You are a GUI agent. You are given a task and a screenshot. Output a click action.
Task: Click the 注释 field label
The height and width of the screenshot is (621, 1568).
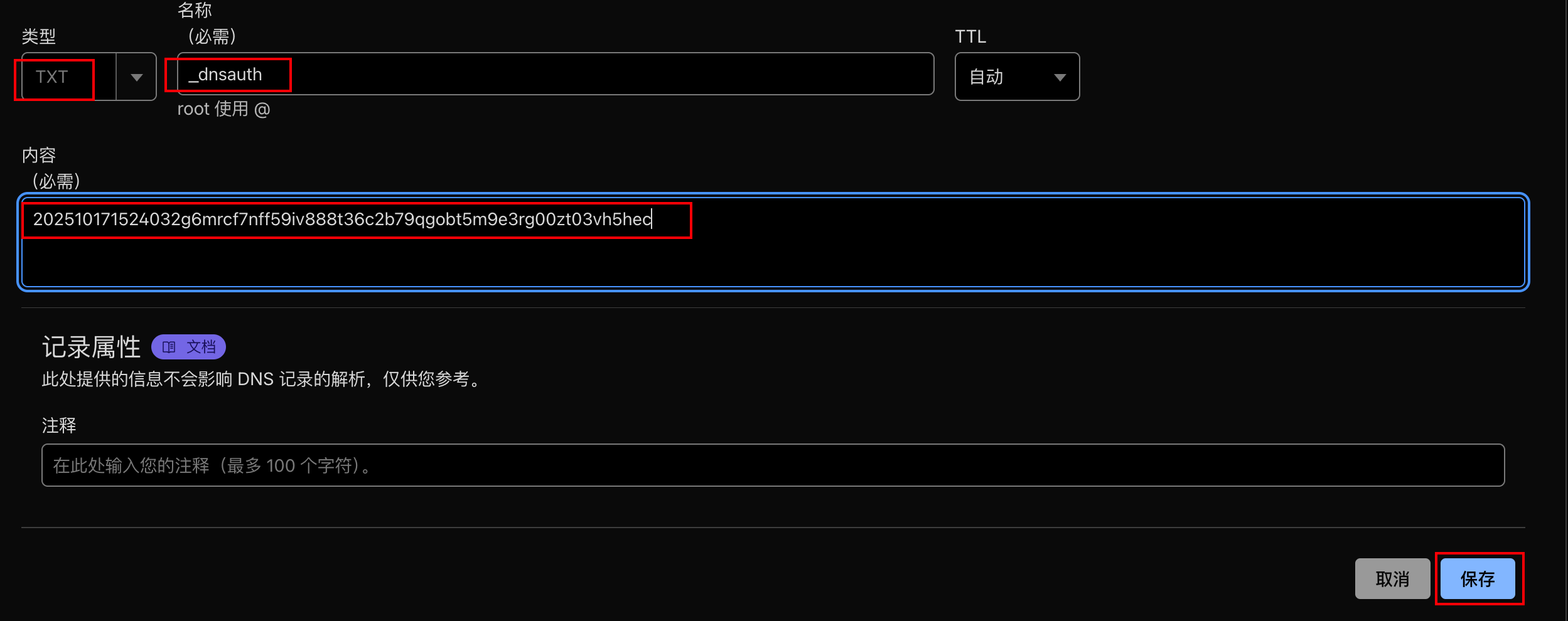coord(59,425)
